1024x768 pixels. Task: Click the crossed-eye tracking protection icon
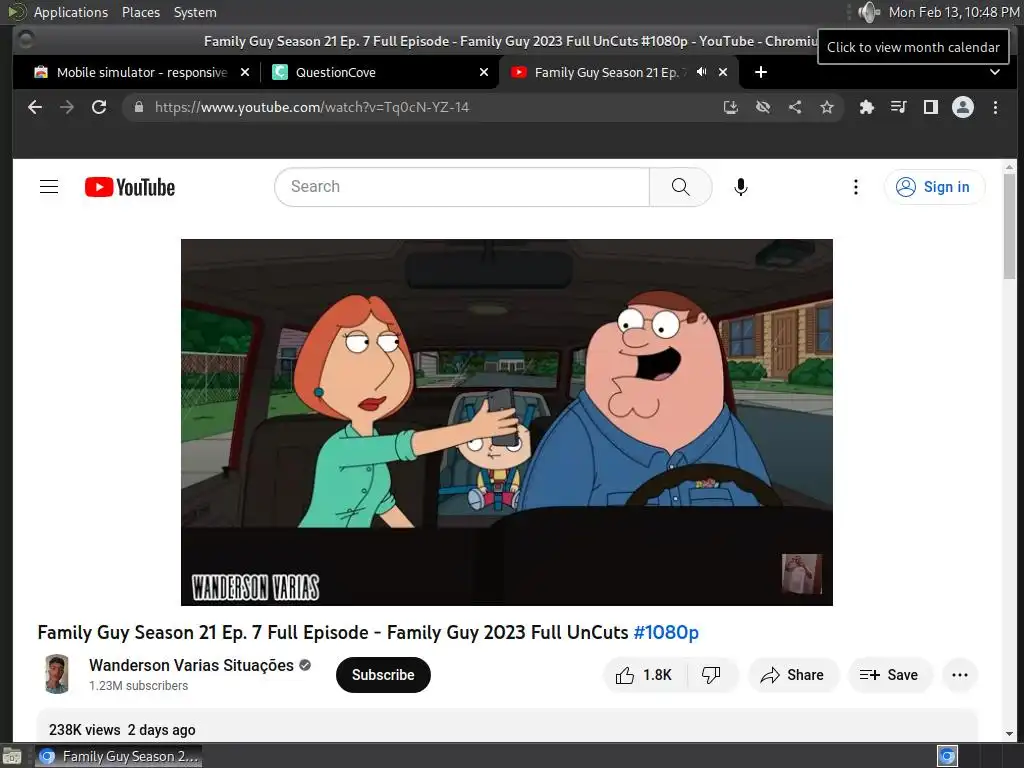pos(763,107)
